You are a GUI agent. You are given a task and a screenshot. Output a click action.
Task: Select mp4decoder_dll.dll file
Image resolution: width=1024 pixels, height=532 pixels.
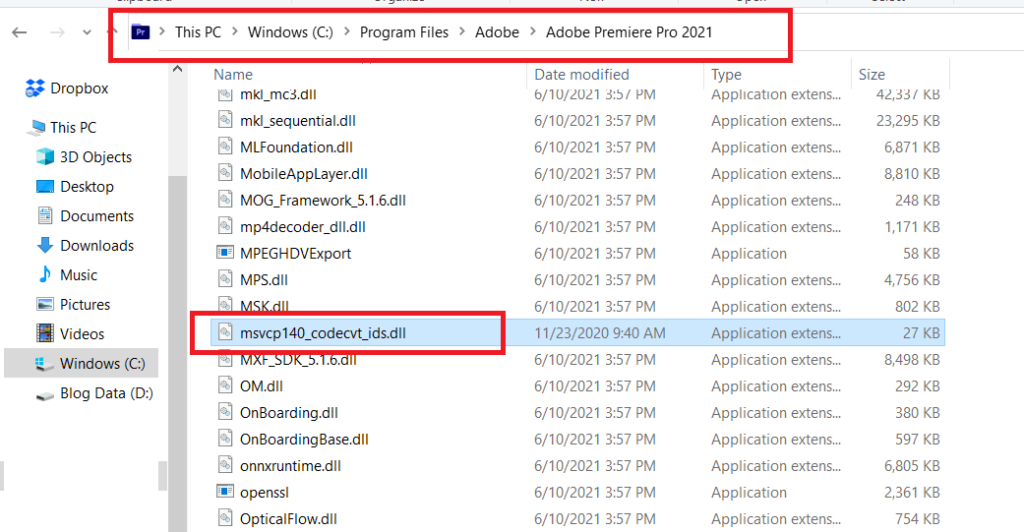[x=302, y=227]
